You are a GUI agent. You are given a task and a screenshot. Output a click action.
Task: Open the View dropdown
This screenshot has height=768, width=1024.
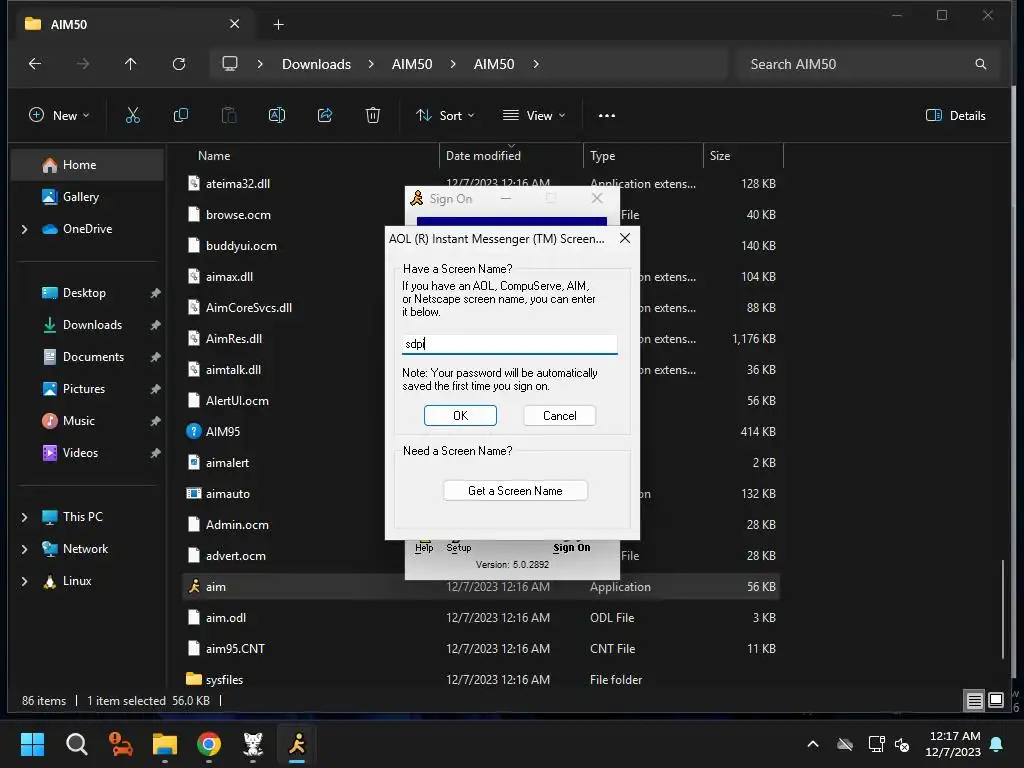coord(534,116)
